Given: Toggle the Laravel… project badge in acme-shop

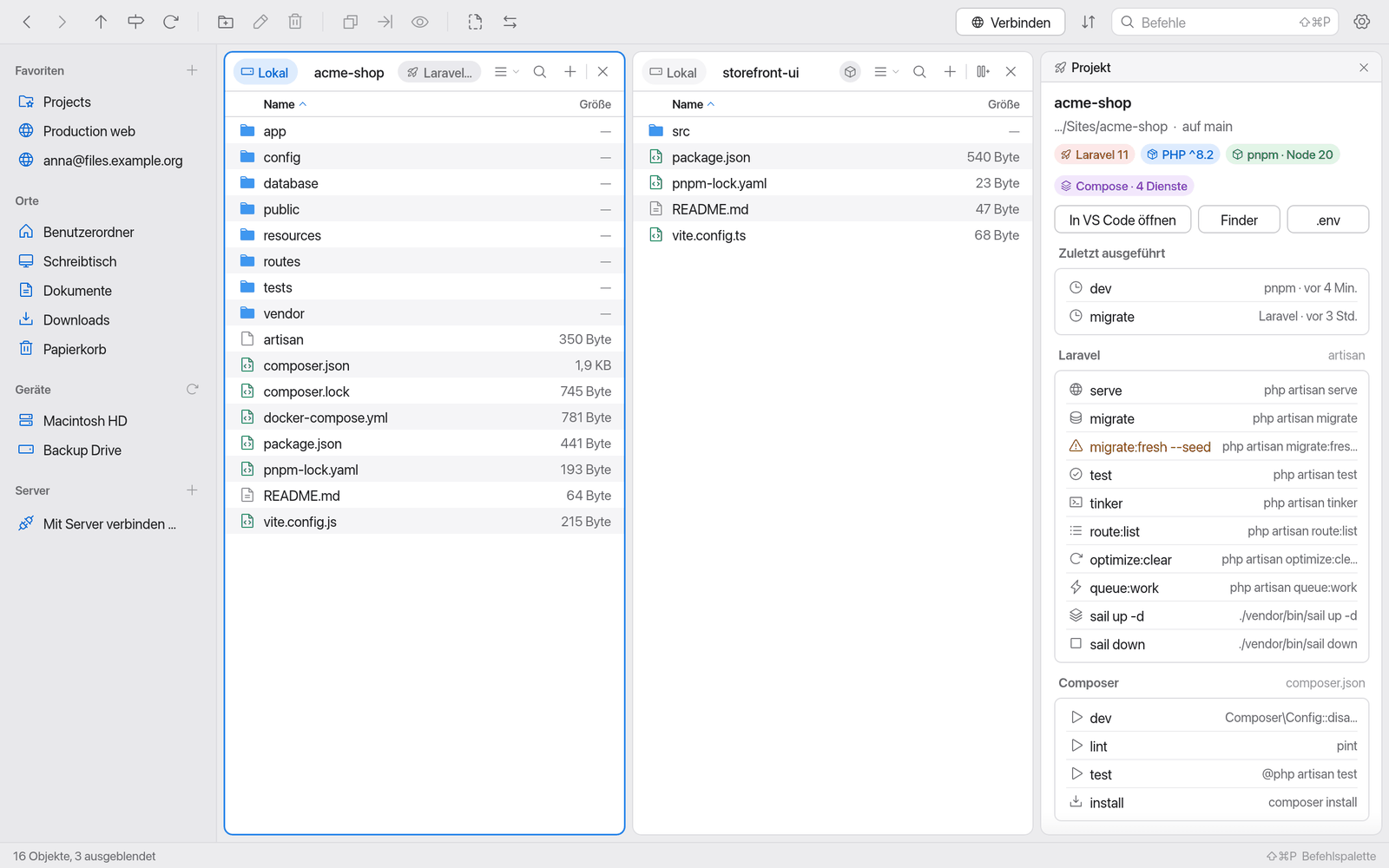Looking at the screenshot, I should [x=439, y=72].
